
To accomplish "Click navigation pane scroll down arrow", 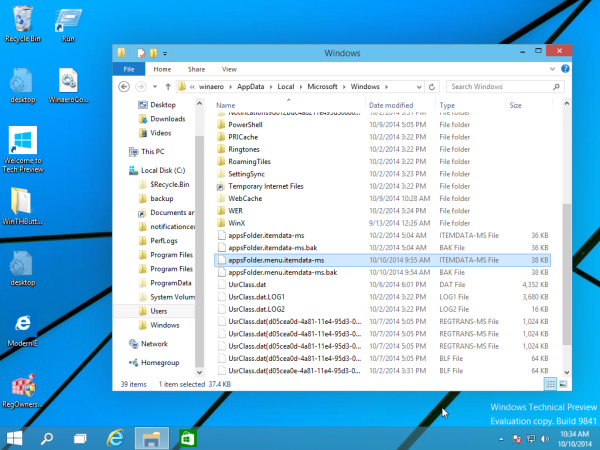I will pyautogui.click(x=199, y=372).
